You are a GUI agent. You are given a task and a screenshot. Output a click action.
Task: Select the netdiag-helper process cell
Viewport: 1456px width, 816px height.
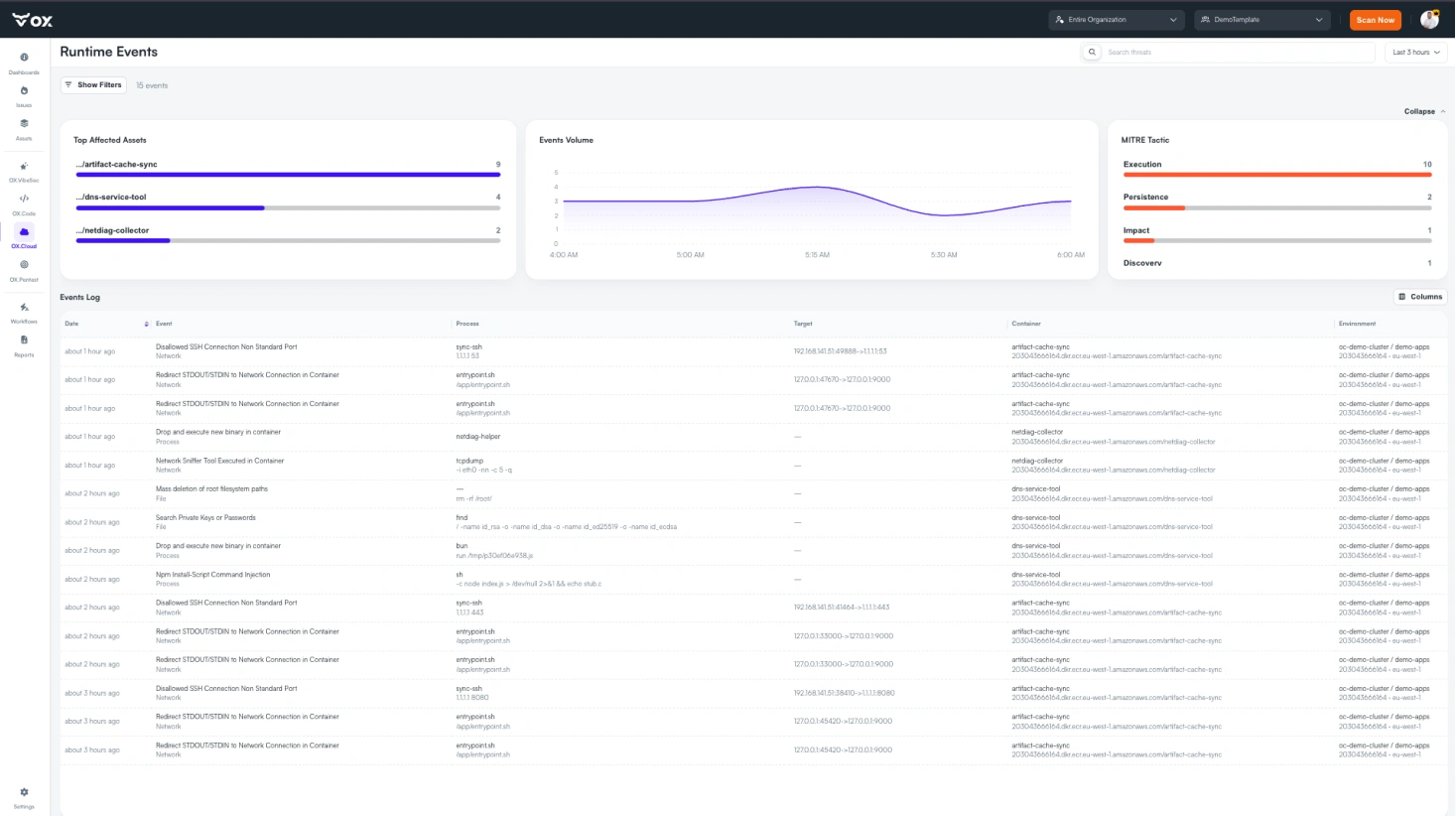478,437
